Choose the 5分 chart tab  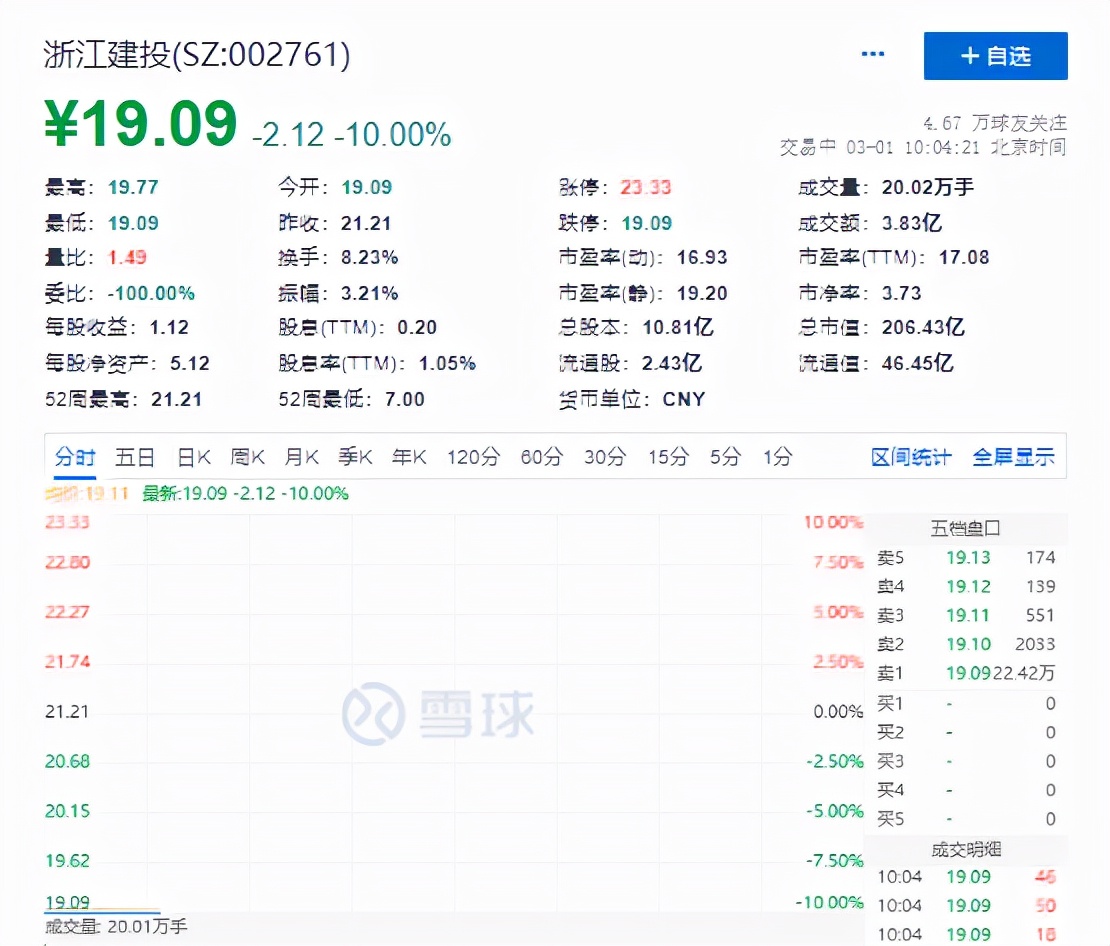tap(726, 457)
